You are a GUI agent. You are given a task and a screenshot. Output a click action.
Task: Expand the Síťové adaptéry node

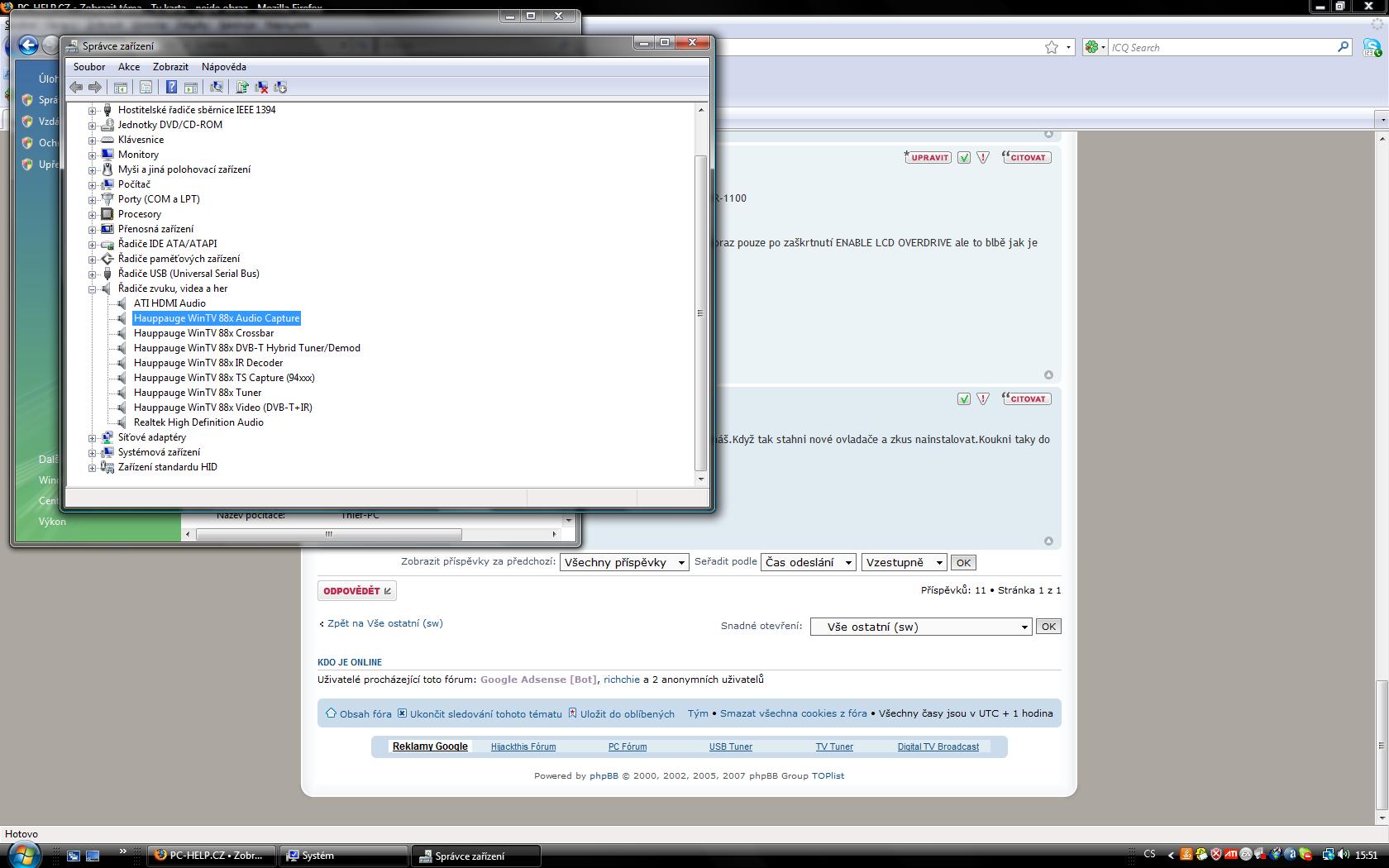pyautogui.click(x=93, y=437)
